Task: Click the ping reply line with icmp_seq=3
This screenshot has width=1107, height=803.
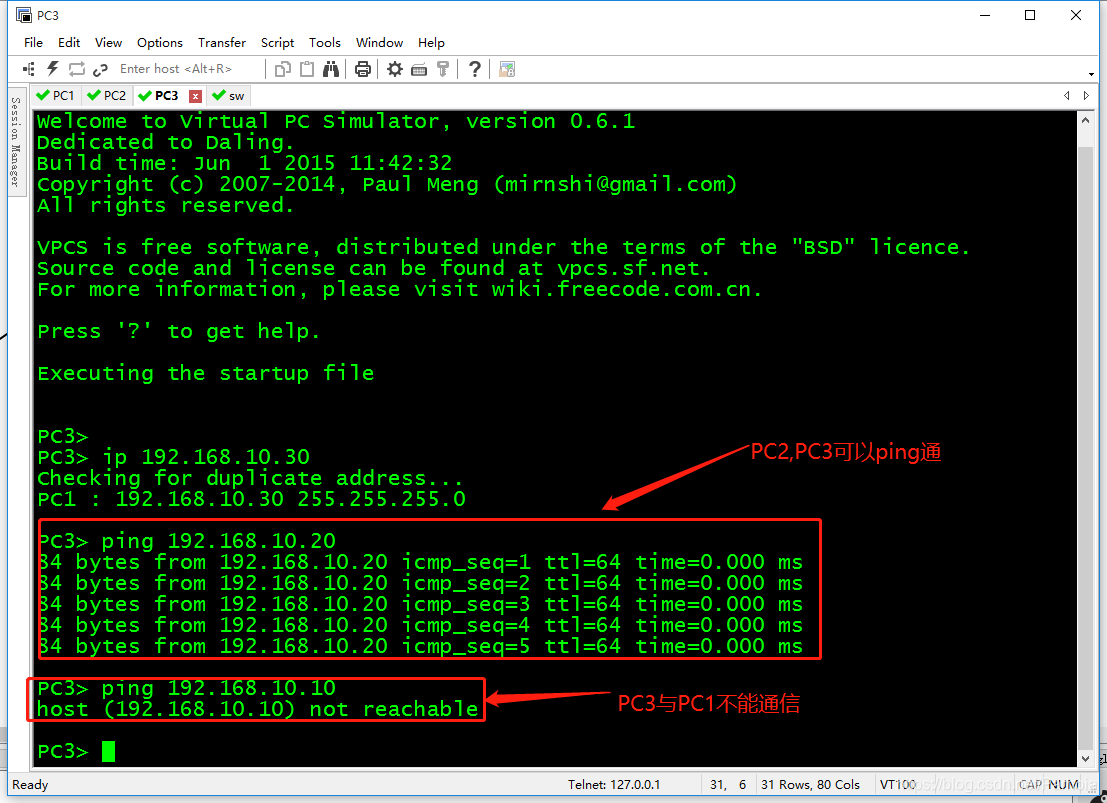Action: (x=420, y=604)
